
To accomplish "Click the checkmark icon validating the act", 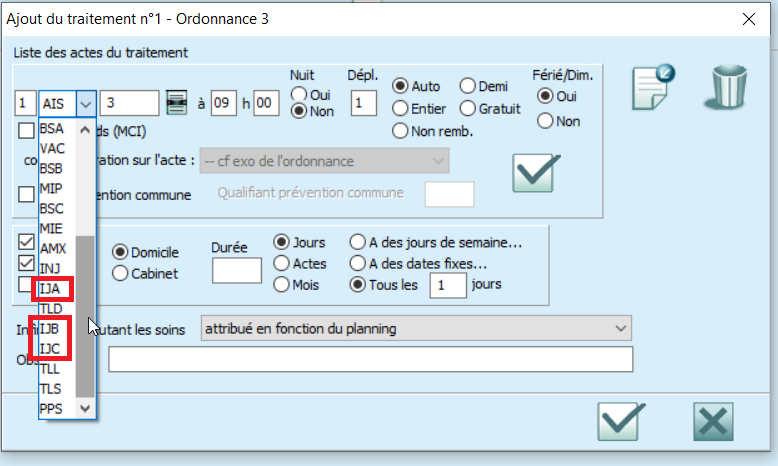I will [x=535, y=172].
